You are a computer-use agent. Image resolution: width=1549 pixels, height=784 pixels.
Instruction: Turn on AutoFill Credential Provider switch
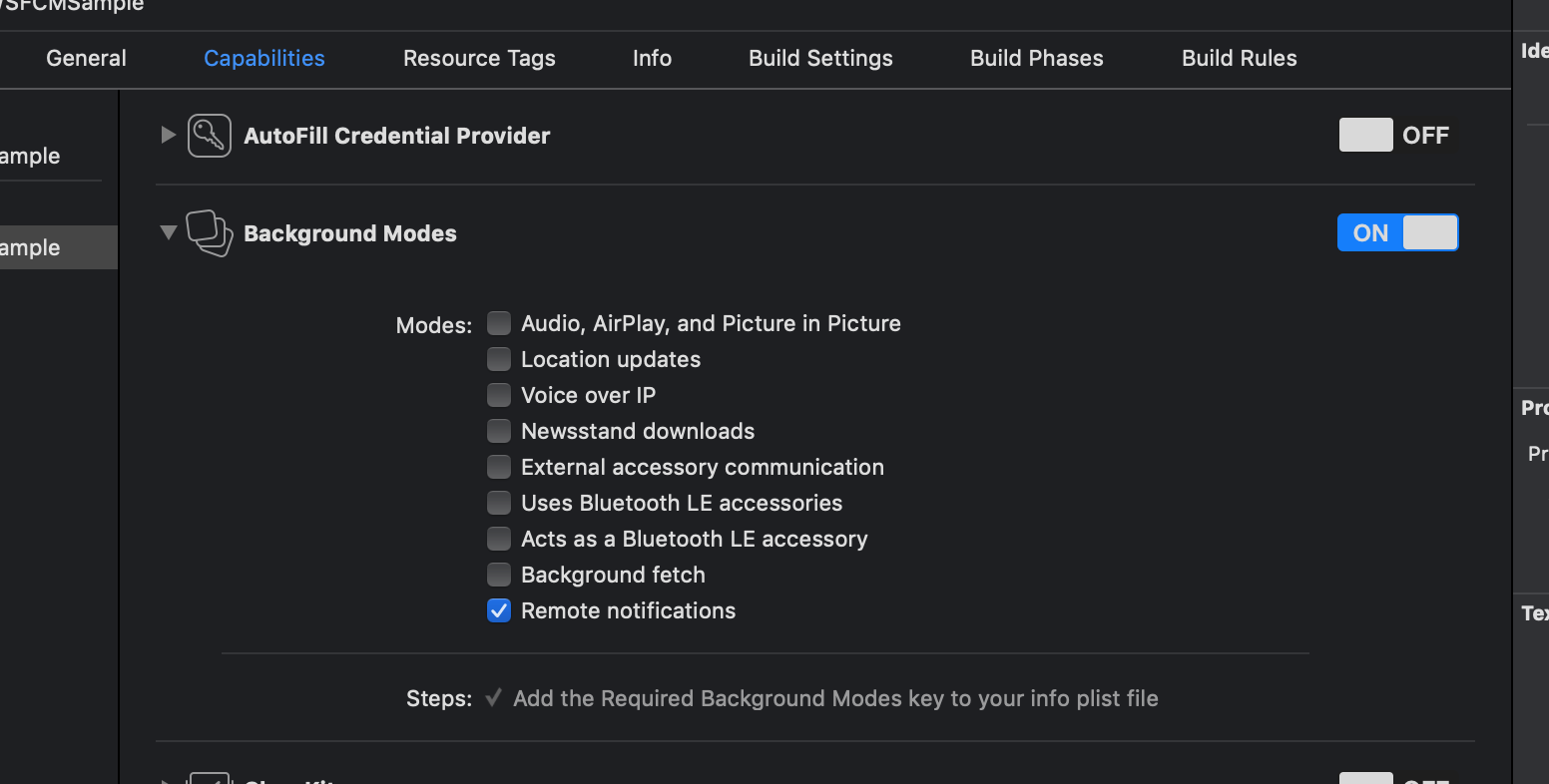(x=1365, y=136)
